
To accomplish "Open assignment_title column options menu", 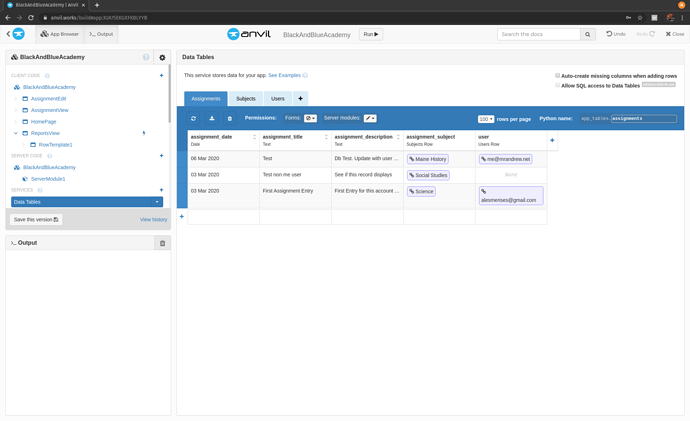I will pos(326,137).
